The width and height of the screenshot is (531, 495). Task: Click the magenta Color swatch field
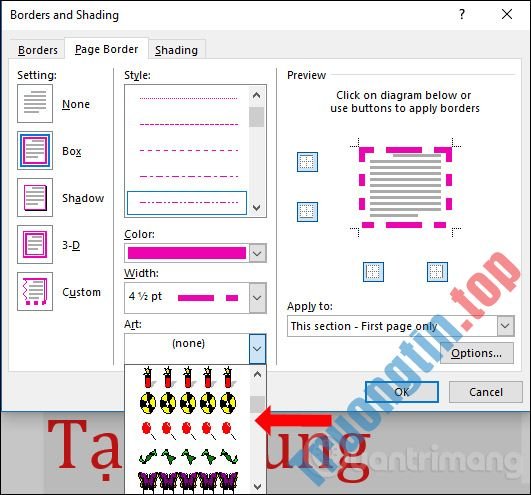pyautogui.click(x=187, y=253)
